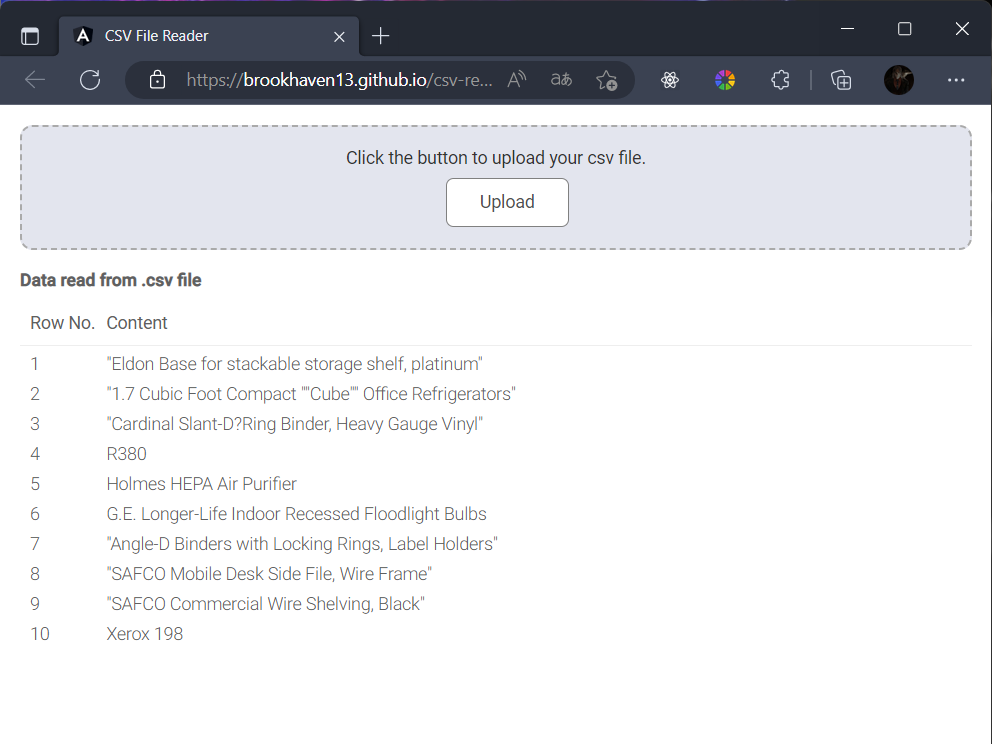Screen dimensions: 992x744
Task: Open a new browser tab
Action: (x=380, y=36)
